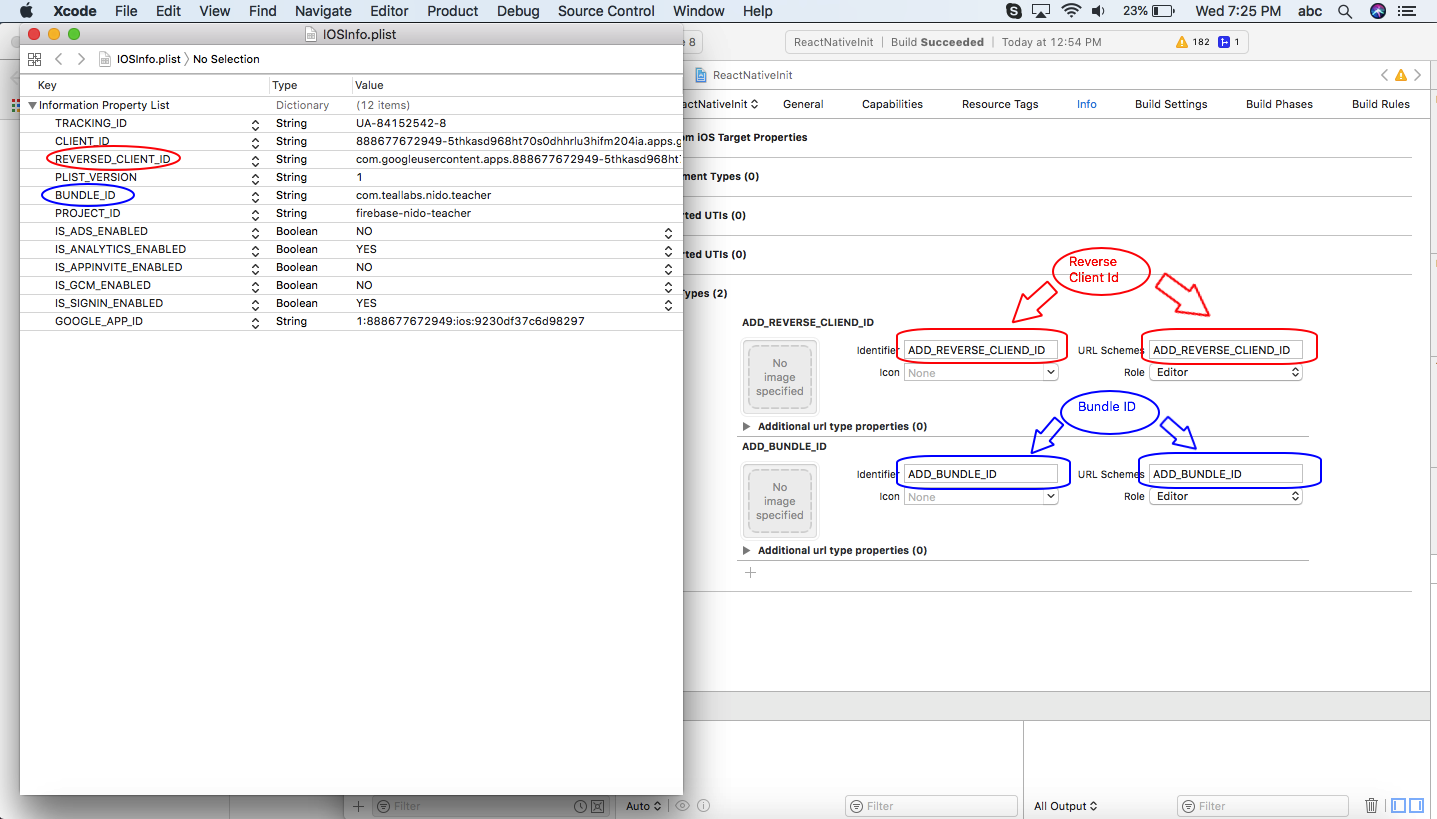This screenshot has height=819, width=1437.
Task: Open the related items grid menu in IOSInfo.plist window
Action: [x=34, y=59]
